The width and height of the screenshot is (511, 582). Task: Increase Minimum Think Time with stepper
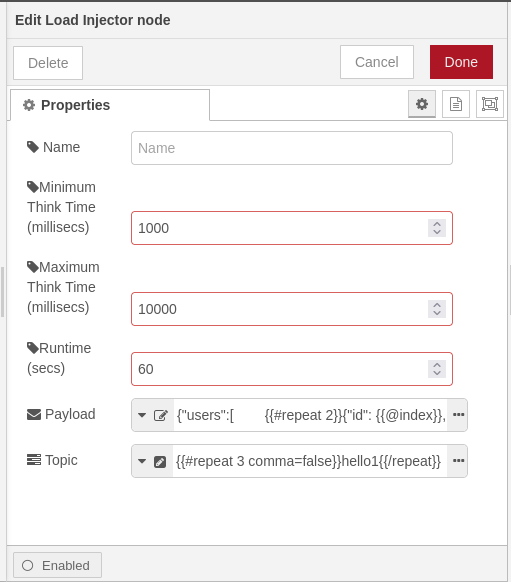point(437,224)
